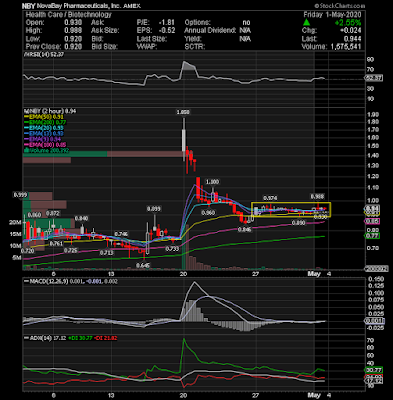
Task: Click the header High value 0.988
Action: 74,31
